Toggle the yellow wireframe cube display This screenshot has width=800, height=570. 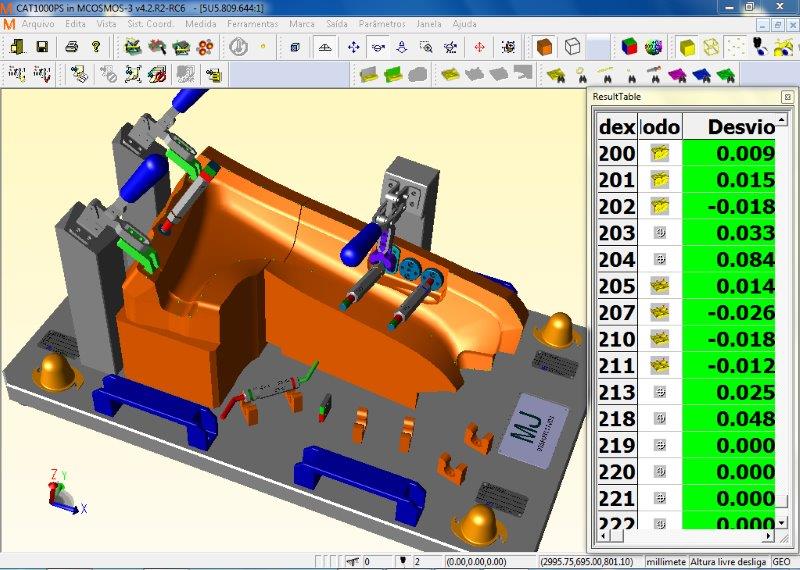(711, 47)
